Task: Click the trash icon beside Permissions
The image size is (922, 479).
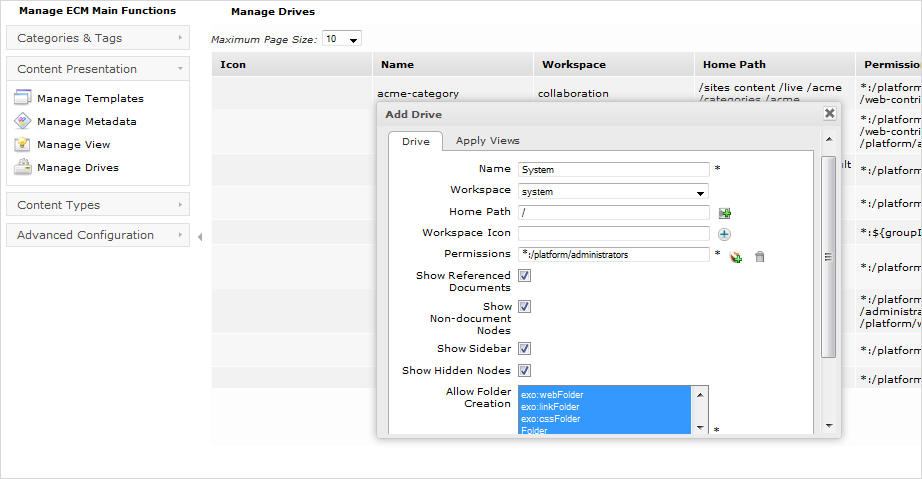Action: pyautogui.click(x=760, y=256)
